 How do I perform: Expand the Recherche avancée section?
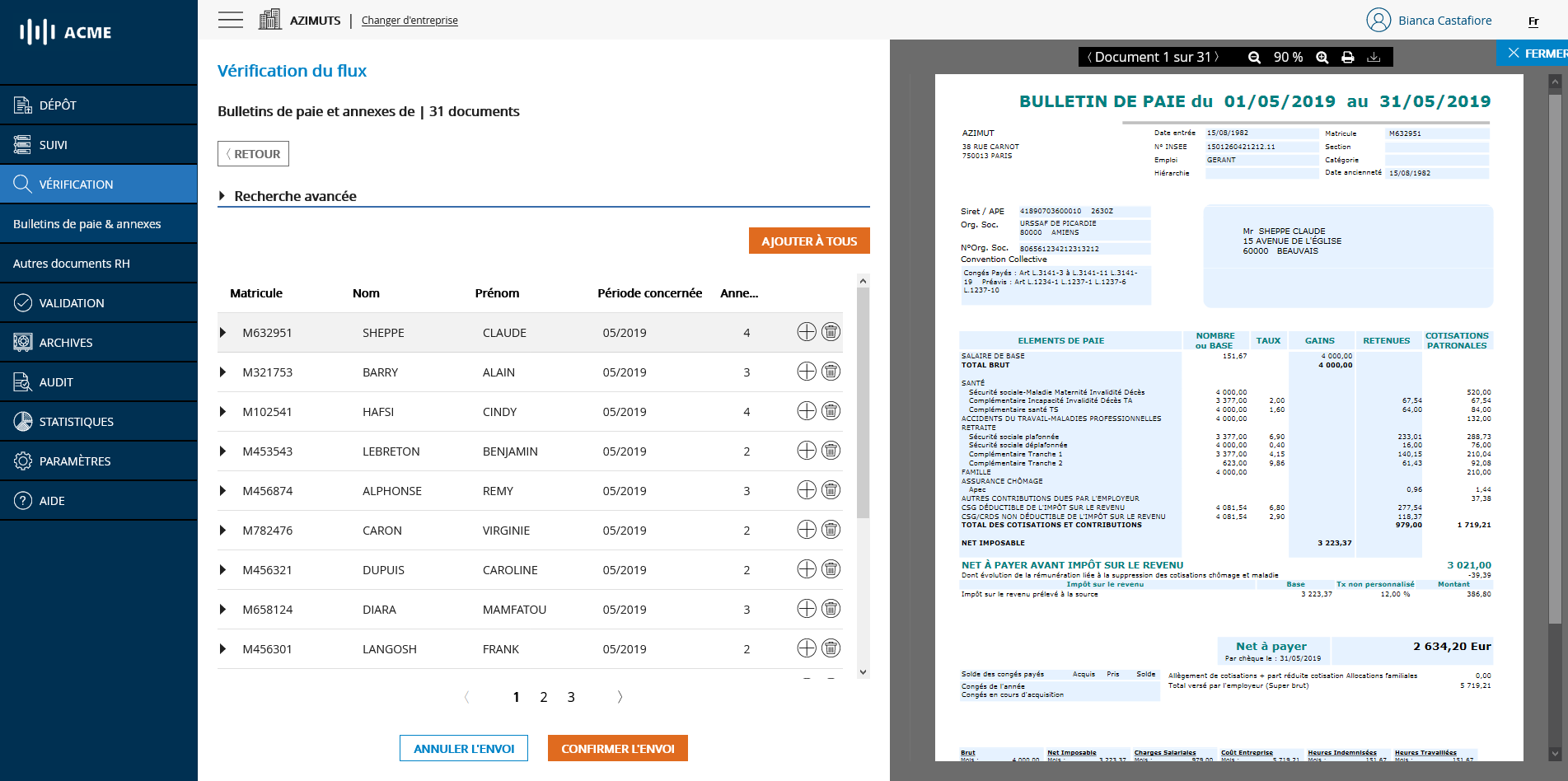tap(222, 196)
